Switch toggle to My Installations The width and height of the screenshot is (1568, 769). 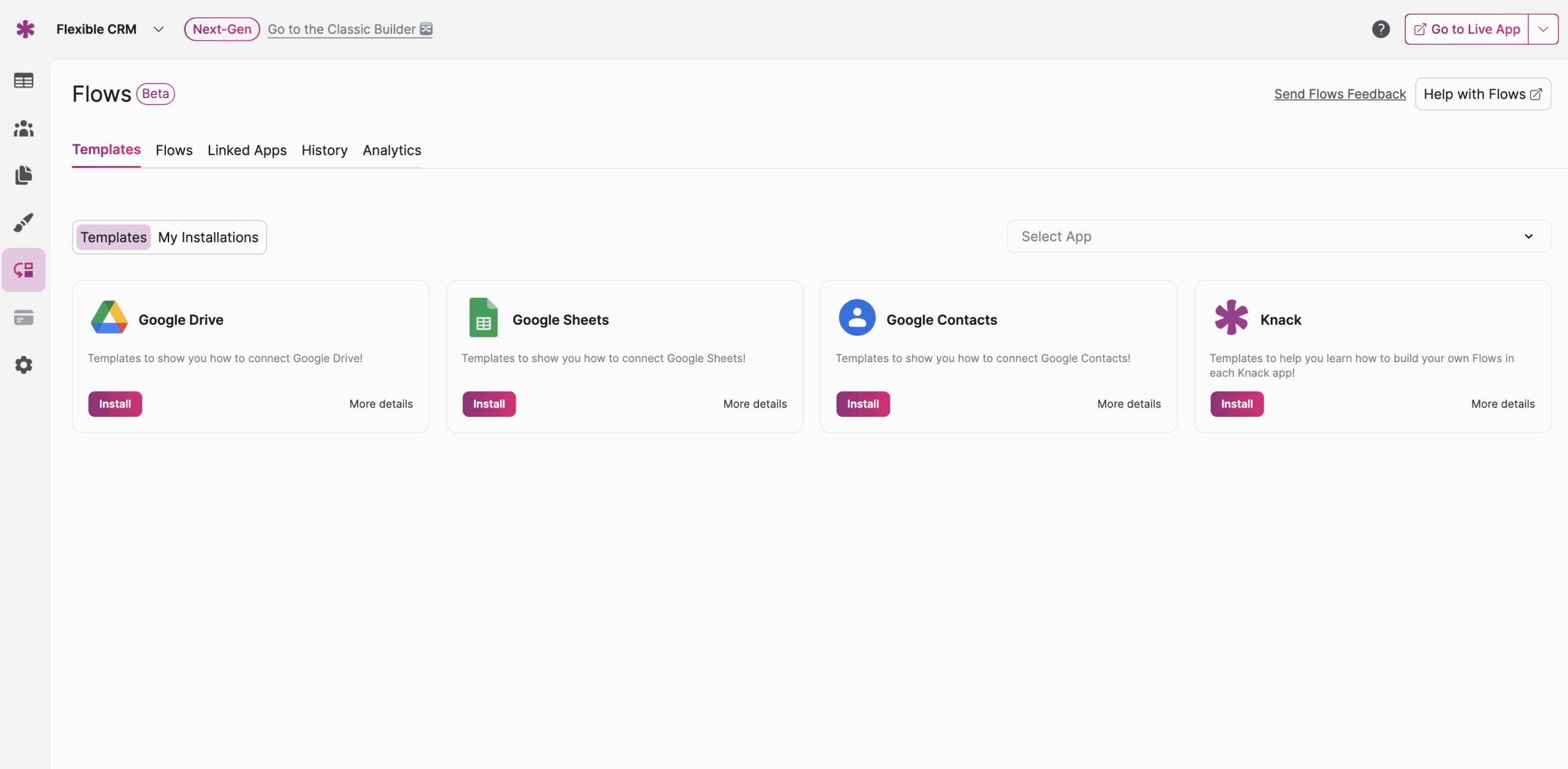point(208,237)
